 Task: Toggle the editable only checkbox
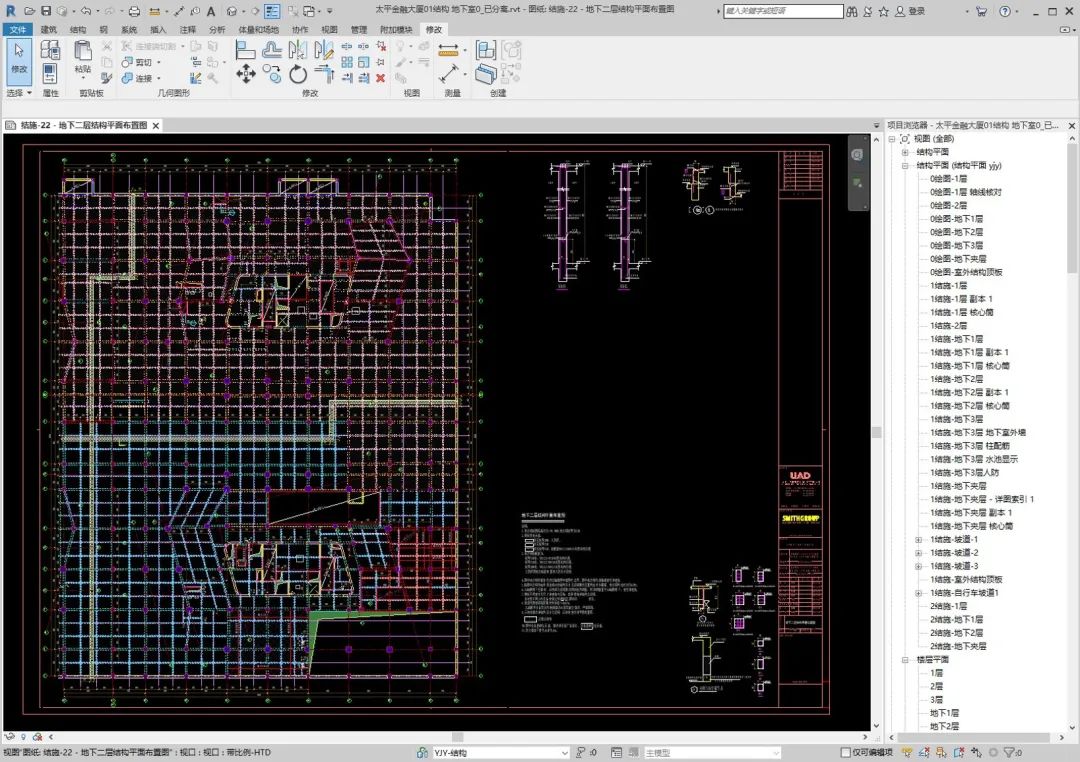click(x=846, y=752)
